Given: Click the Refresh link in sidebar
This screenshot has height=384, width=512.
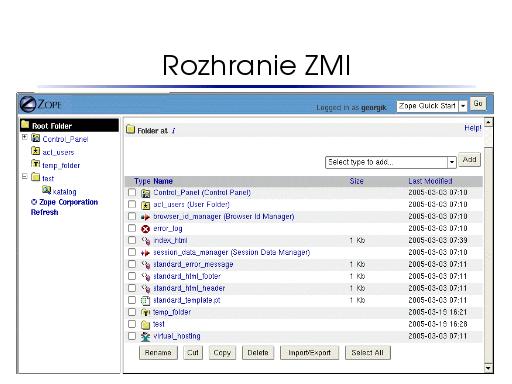Looking at the screenshot, I should 44,212.
